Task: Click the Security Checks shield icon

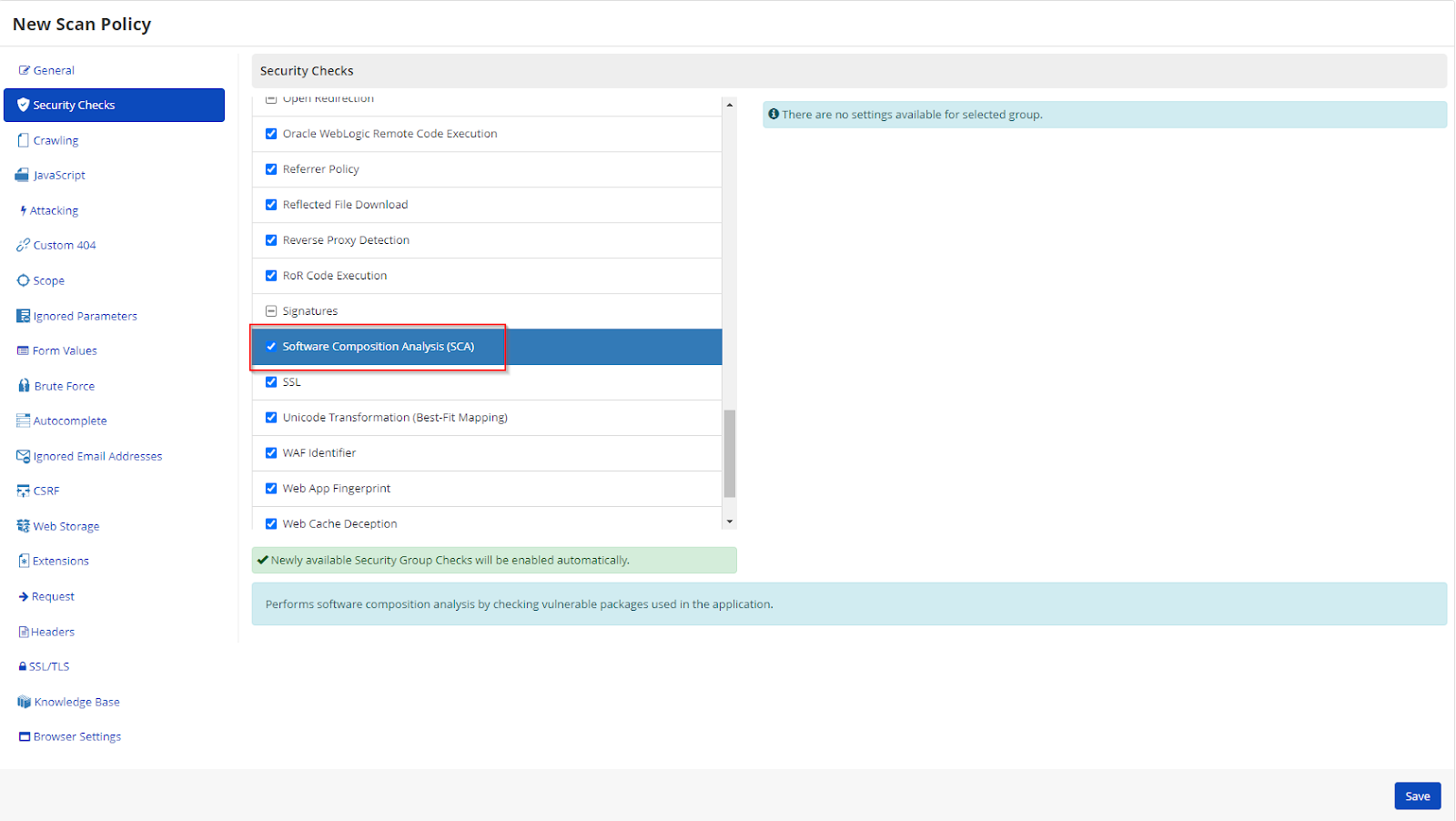Action: pos(24,105)
